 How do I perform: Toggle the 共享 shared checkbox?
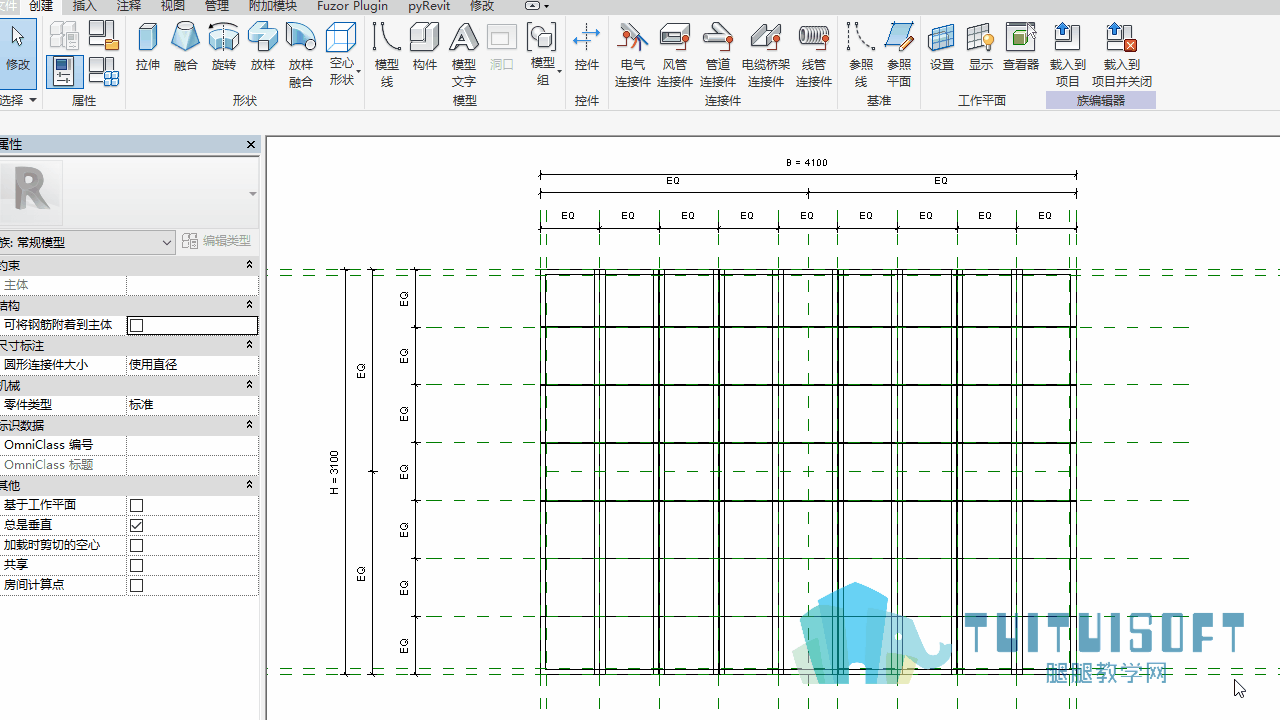[x=137, y=565]
